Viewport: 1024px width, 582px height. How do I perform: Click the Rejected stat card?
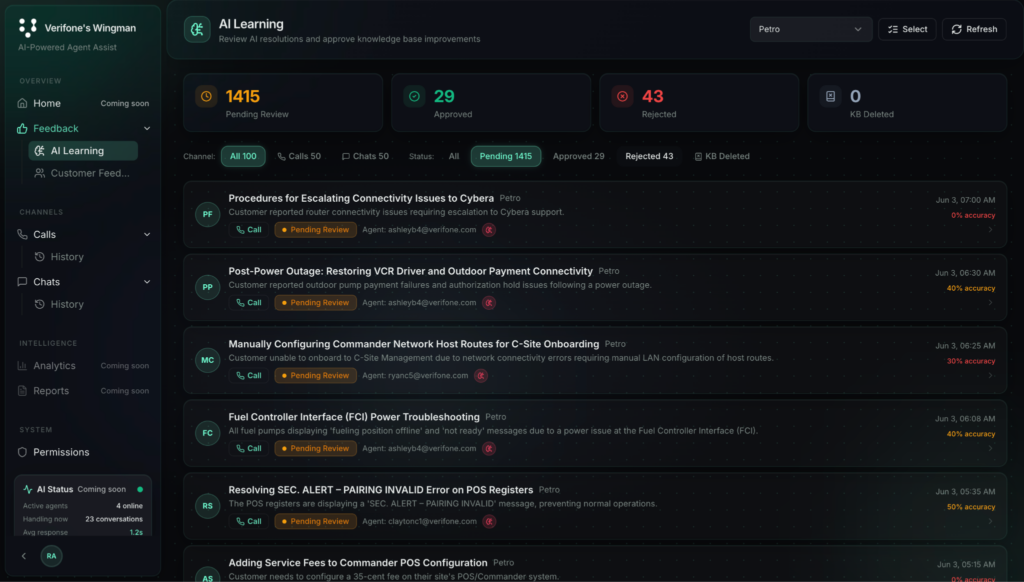tap(699, 103)
